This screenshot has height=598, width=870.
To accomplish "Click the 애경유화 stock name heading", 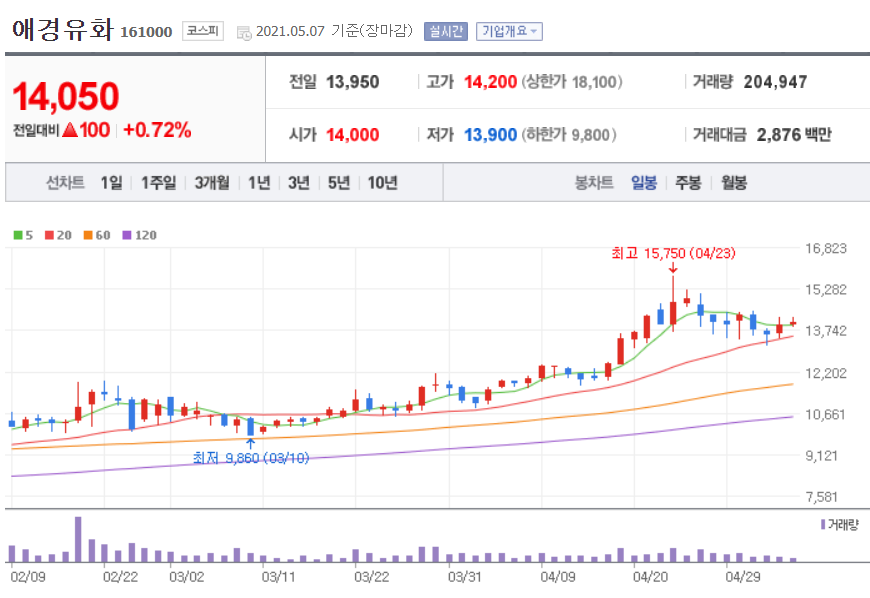I will (x=63, y=29).
